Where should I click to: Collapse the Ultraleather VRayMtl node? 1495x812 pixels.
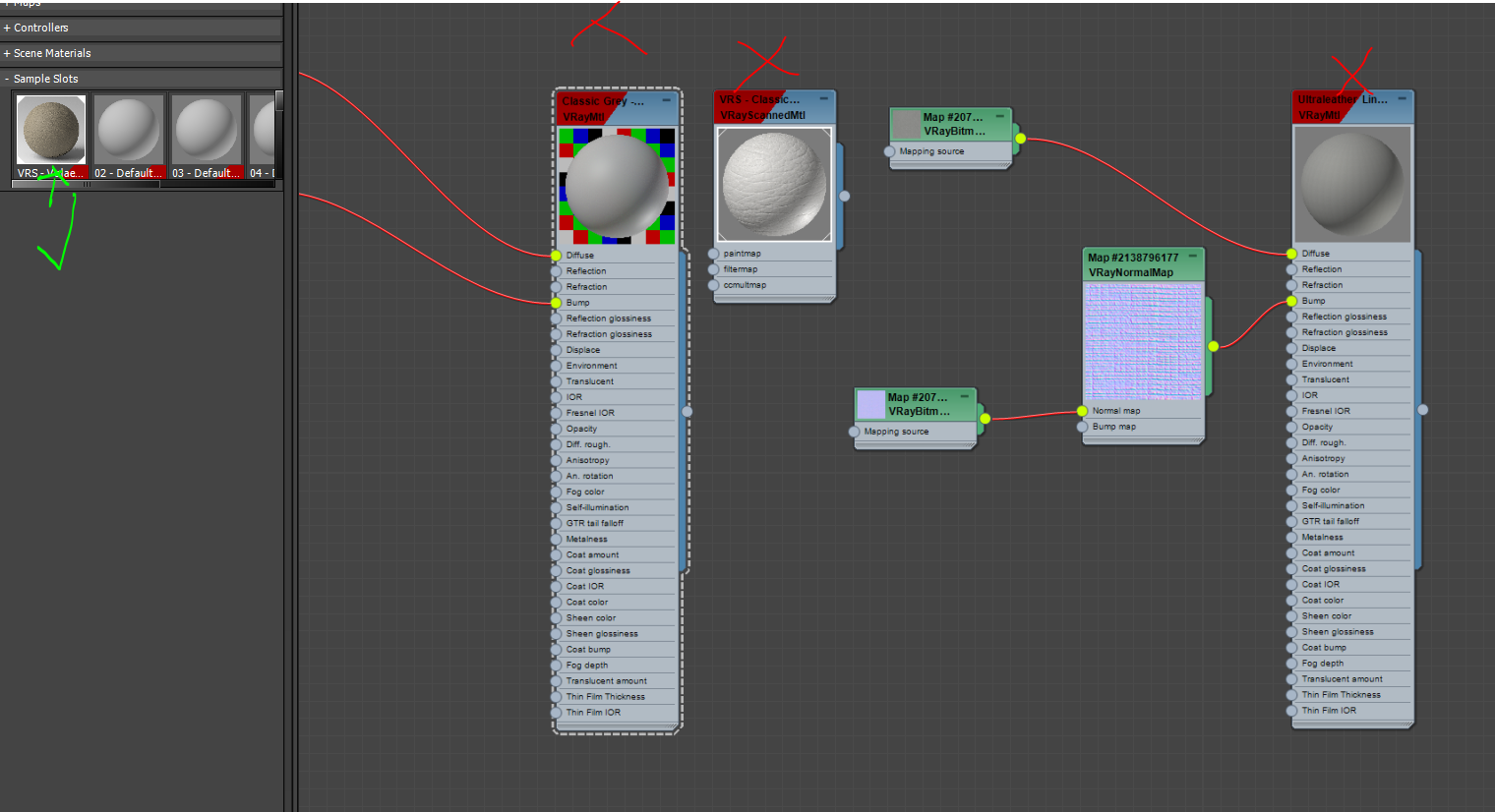pos(1402,98)
